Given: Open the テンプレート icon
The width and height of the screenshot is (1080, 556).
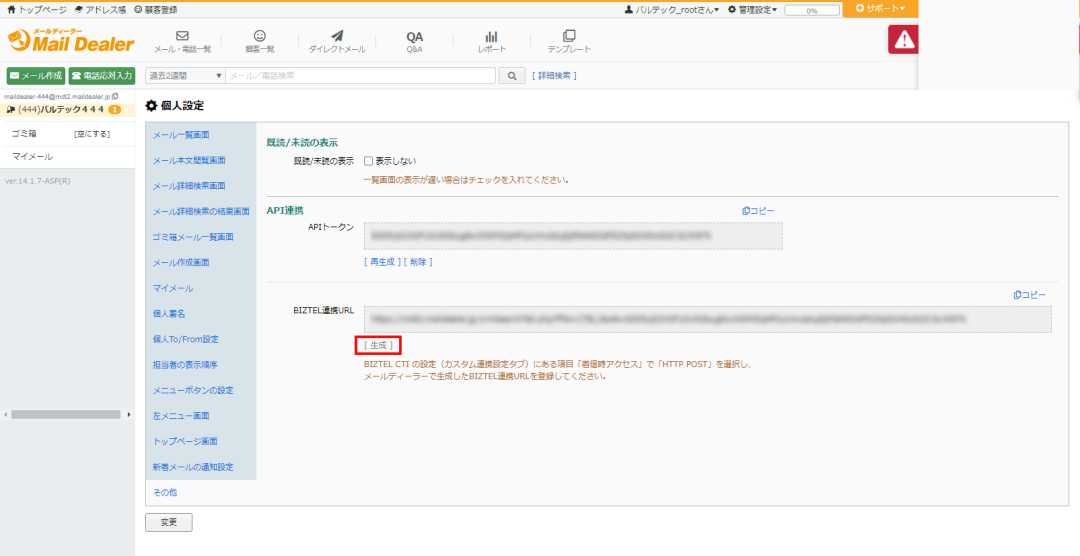Looking at the screenshot, I should [x=569, y=37].
